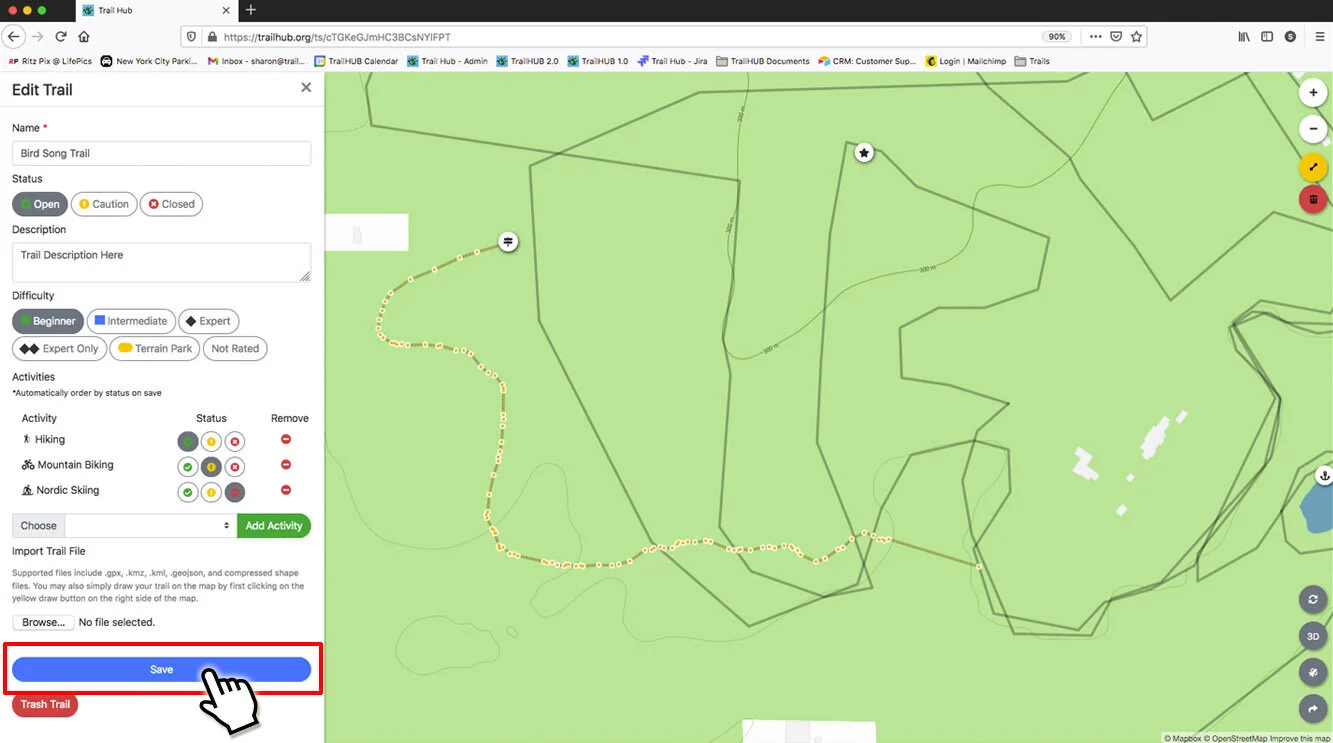Open the page actions ellipsis menu
This screenshot has height=743, width=1333.
1096,36
